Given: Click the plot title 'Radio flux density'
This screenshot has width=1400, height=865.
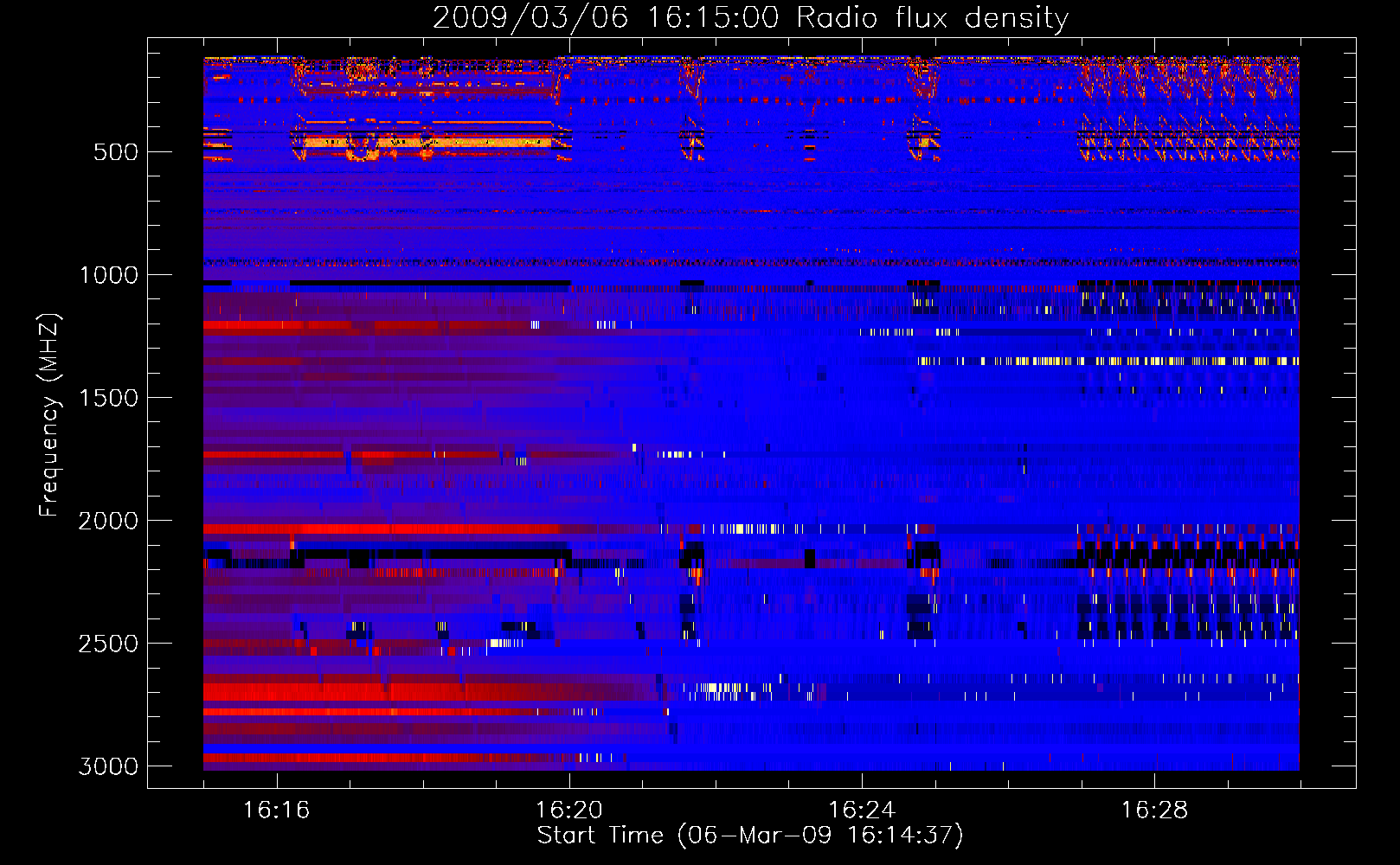Looking at the screenshot, I should [932, 18].
